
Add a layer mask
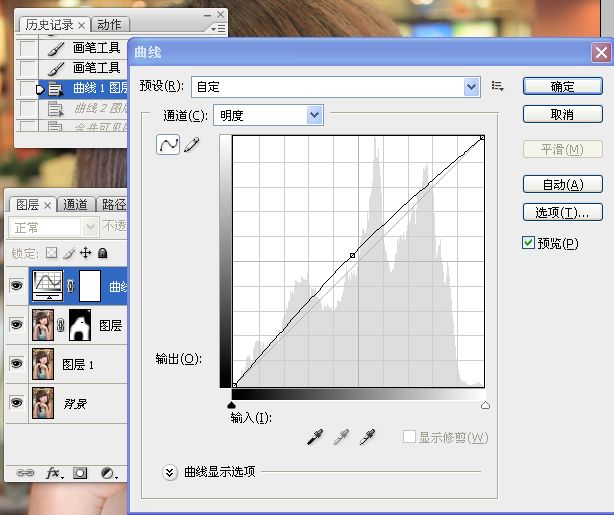click(x=80, y=473)
